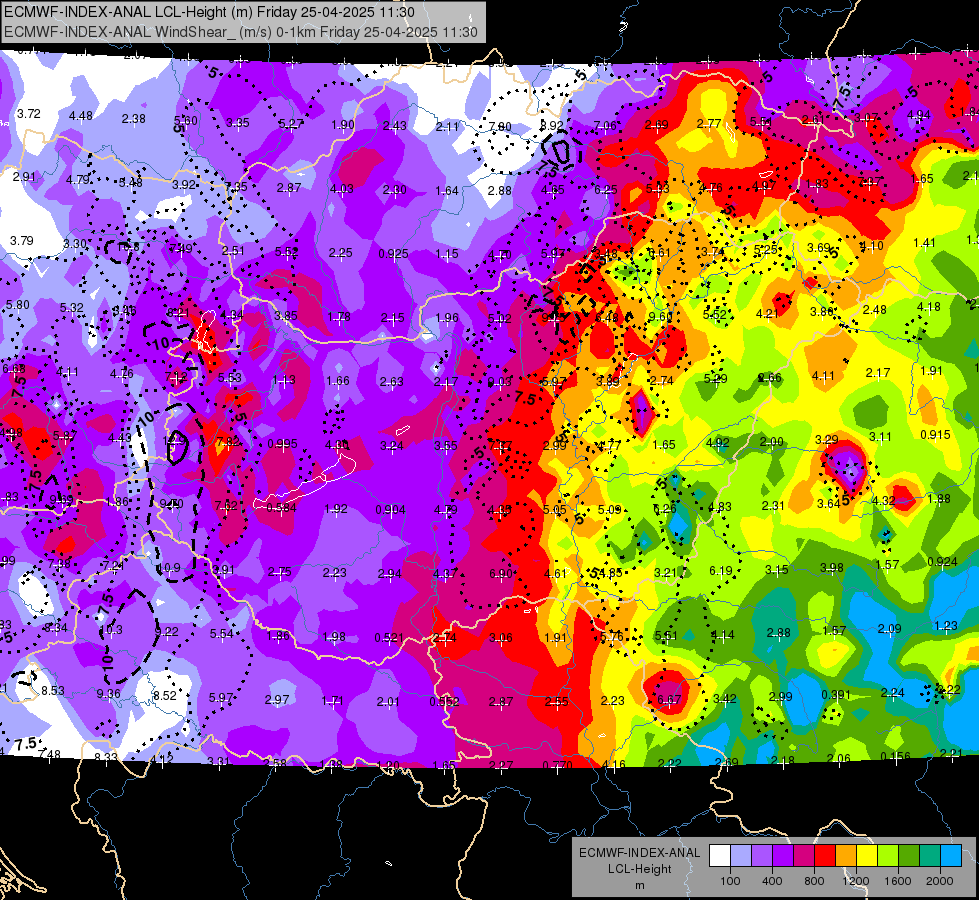
Task: Click the WindShear 0-1km title line
Action: tap(241, 32)
